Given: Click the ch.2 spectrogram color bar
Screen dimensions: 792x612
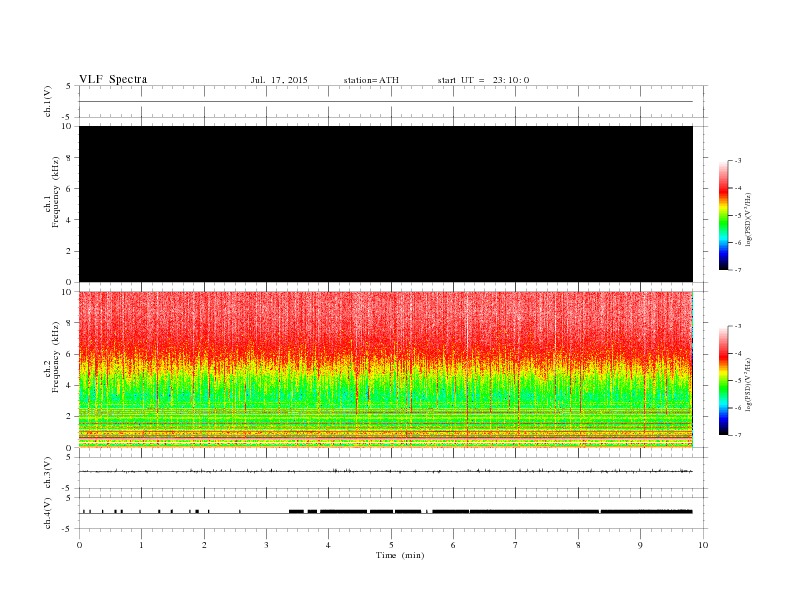Looking at the screenshot, I should (724, 380).
